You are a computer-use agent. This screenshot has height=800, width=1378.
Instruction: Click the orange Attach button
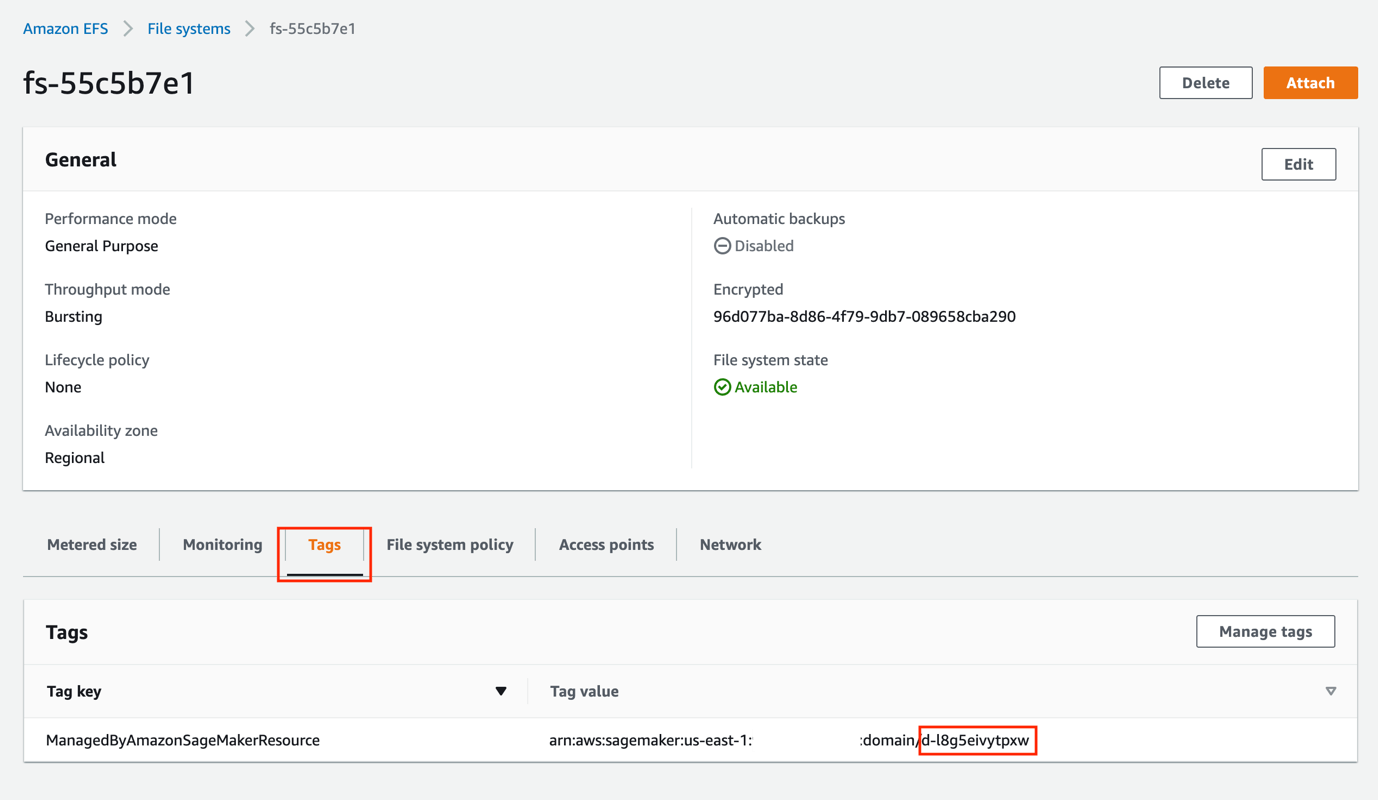(1310, 83)
